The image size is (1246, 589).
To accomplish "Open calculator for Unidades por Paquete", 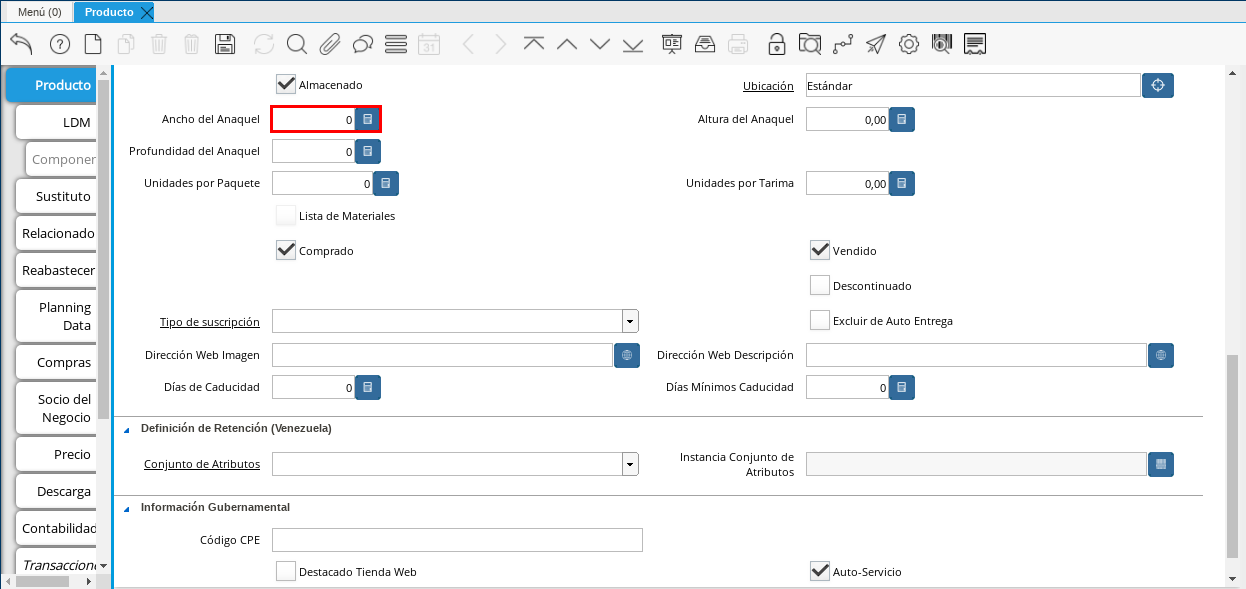I will [387, 184].
